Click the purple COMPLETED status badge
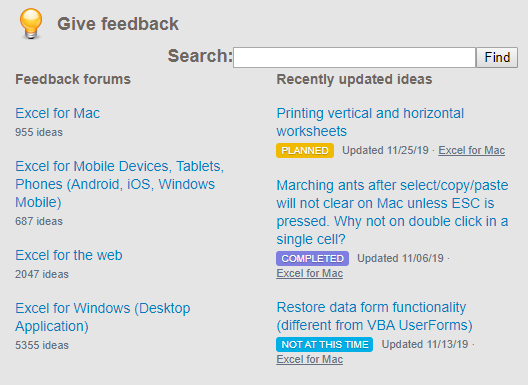The height and width of the screenshot is (385, 528). point(312,258)
